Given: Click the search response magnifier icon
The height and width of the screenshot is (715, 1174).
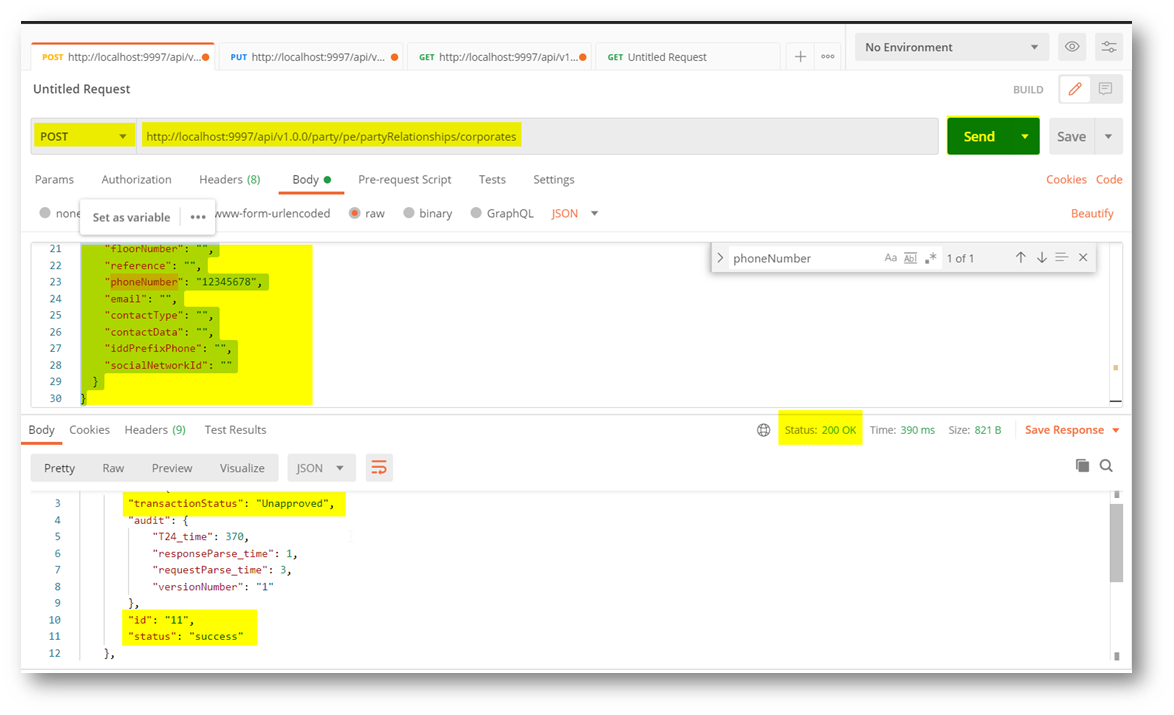Looking at the screenshot, I should point(1106,466).
